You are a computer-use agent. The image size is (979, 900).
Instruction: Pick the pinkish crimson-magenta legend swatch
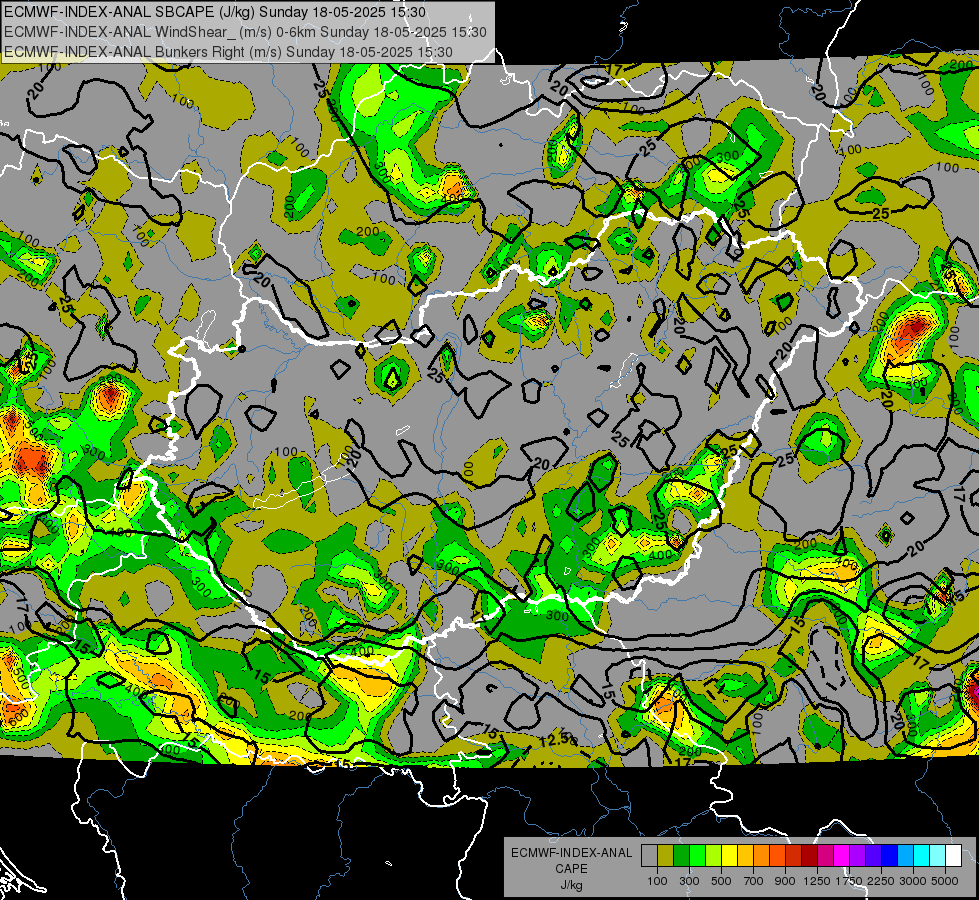[825, 856]
